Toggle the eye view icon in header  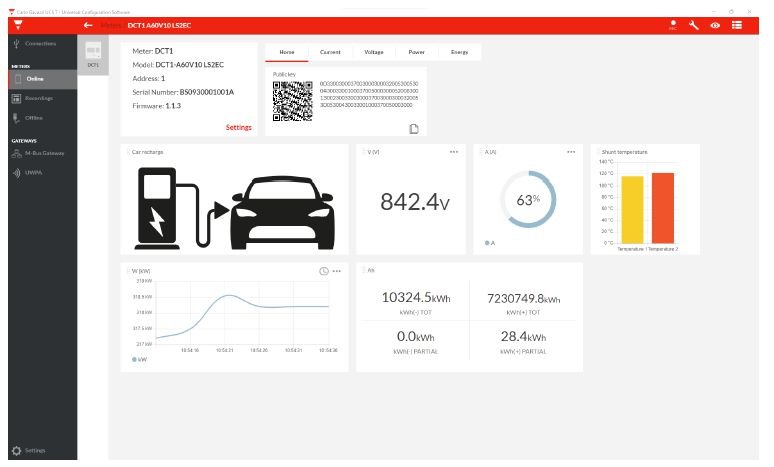[715, 24]
